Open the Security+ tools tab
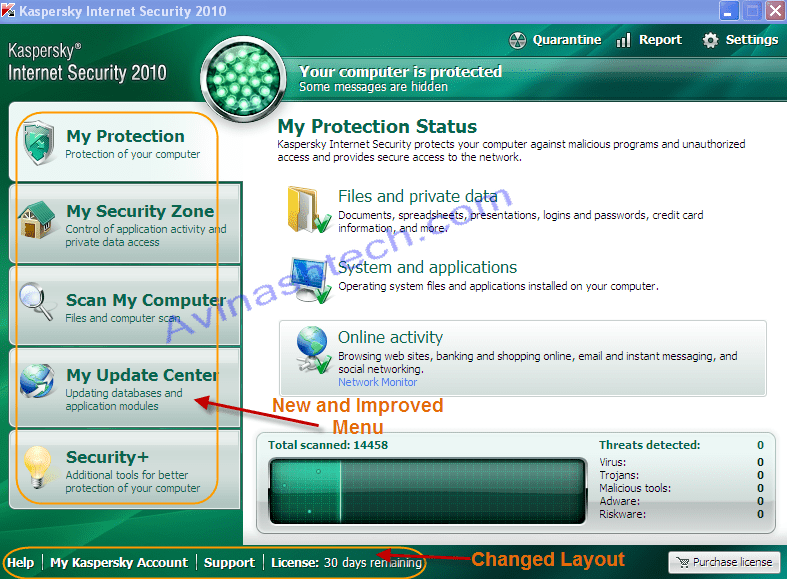The height and width of the screenshot is (579, 787). pyautogui.click(x=124, y=470)
